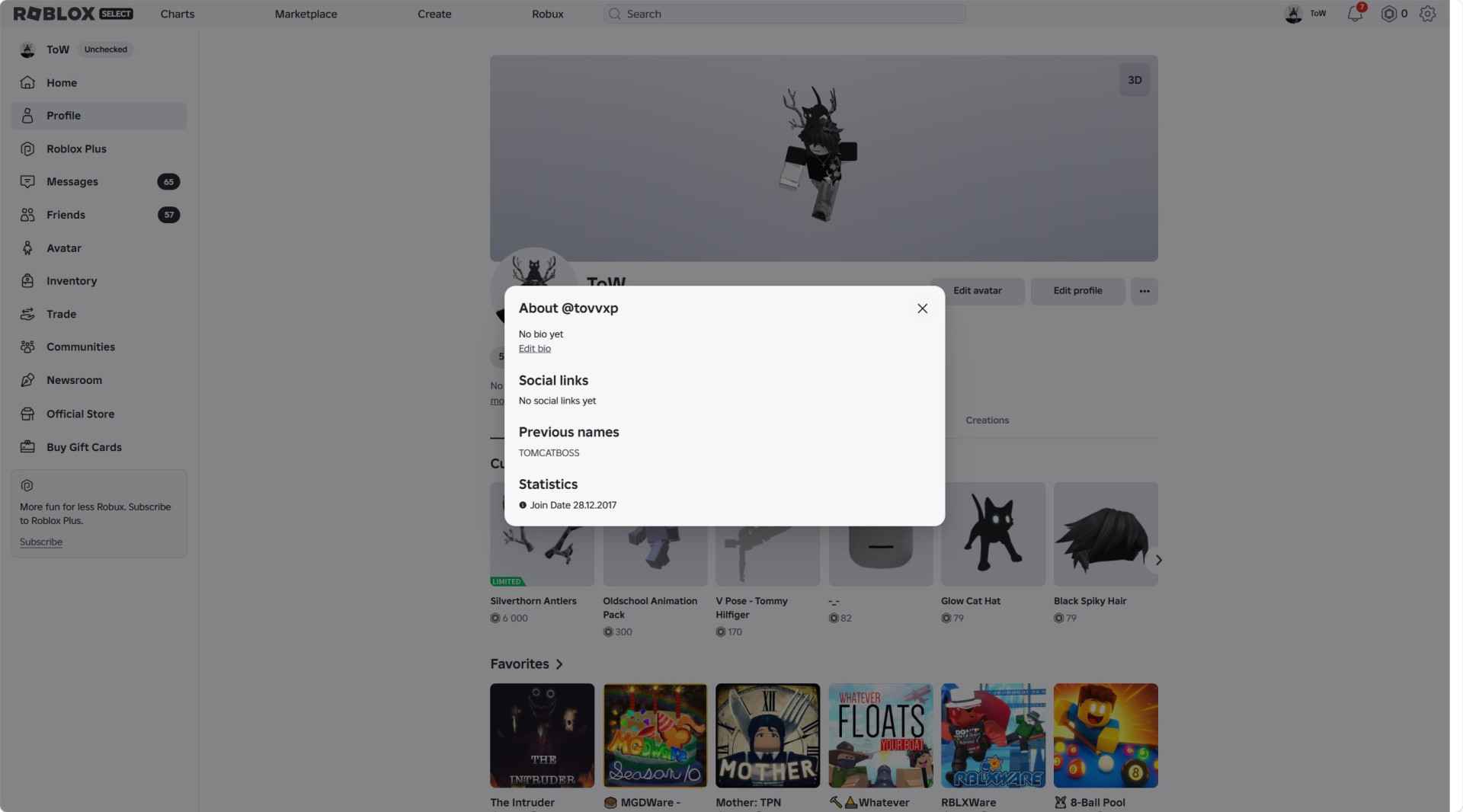Click the Home icon in sidebar

pos(27,82)
